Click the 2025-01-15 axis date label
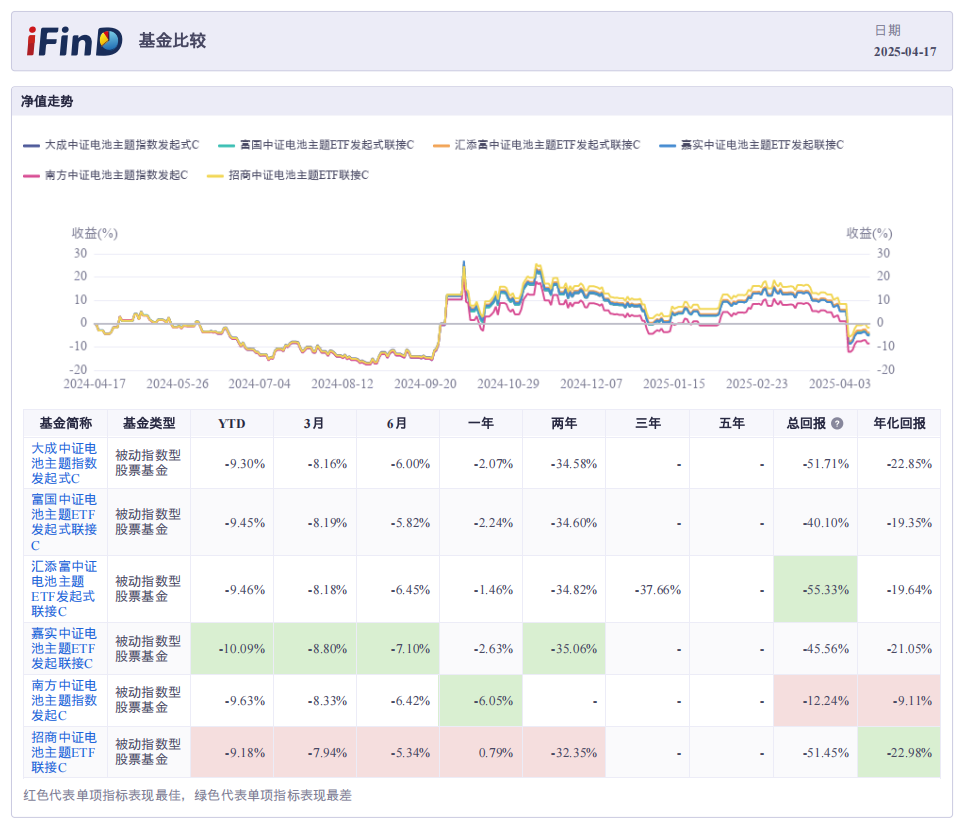 [x=674, y=384]
